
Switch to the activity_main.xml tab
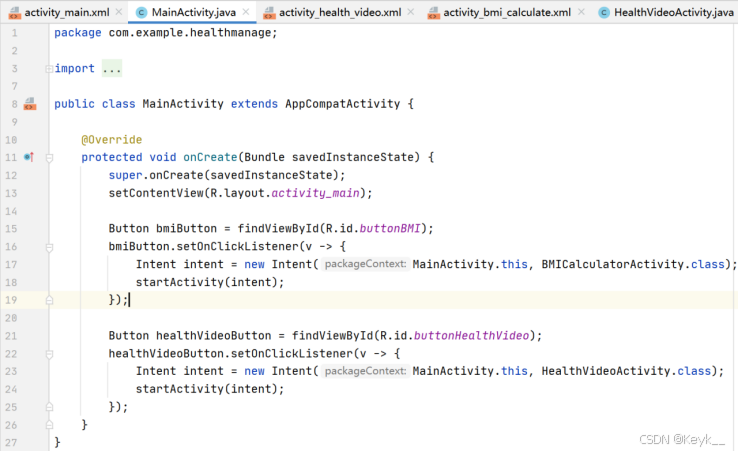tap(66, 12)
